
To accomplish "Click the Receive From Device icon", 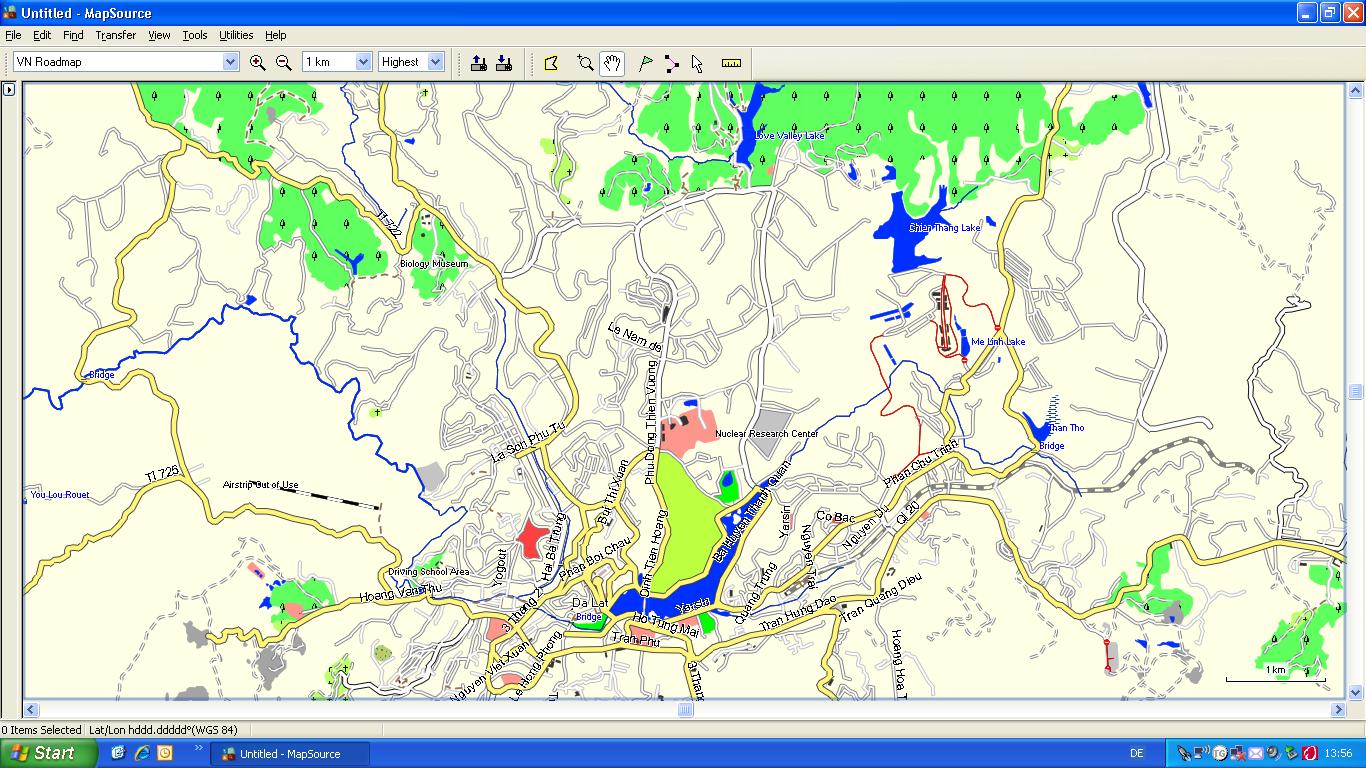I will coord(504,62).
